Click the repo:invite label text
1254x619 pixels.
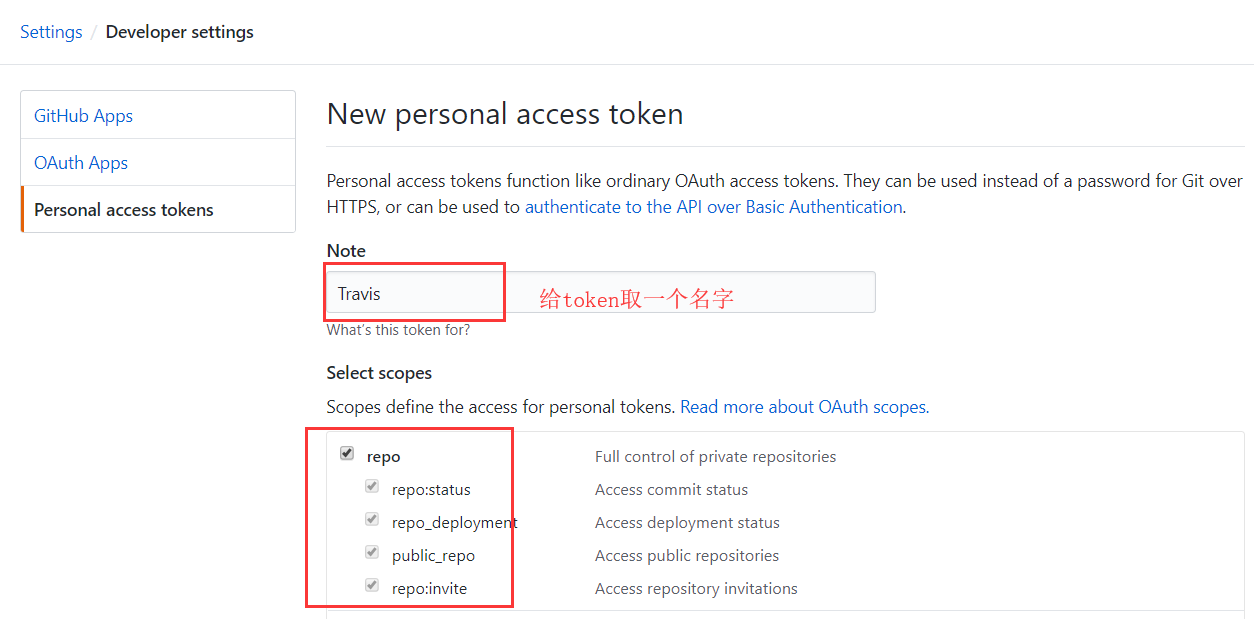pyautogui.click(x=429, y=589)
